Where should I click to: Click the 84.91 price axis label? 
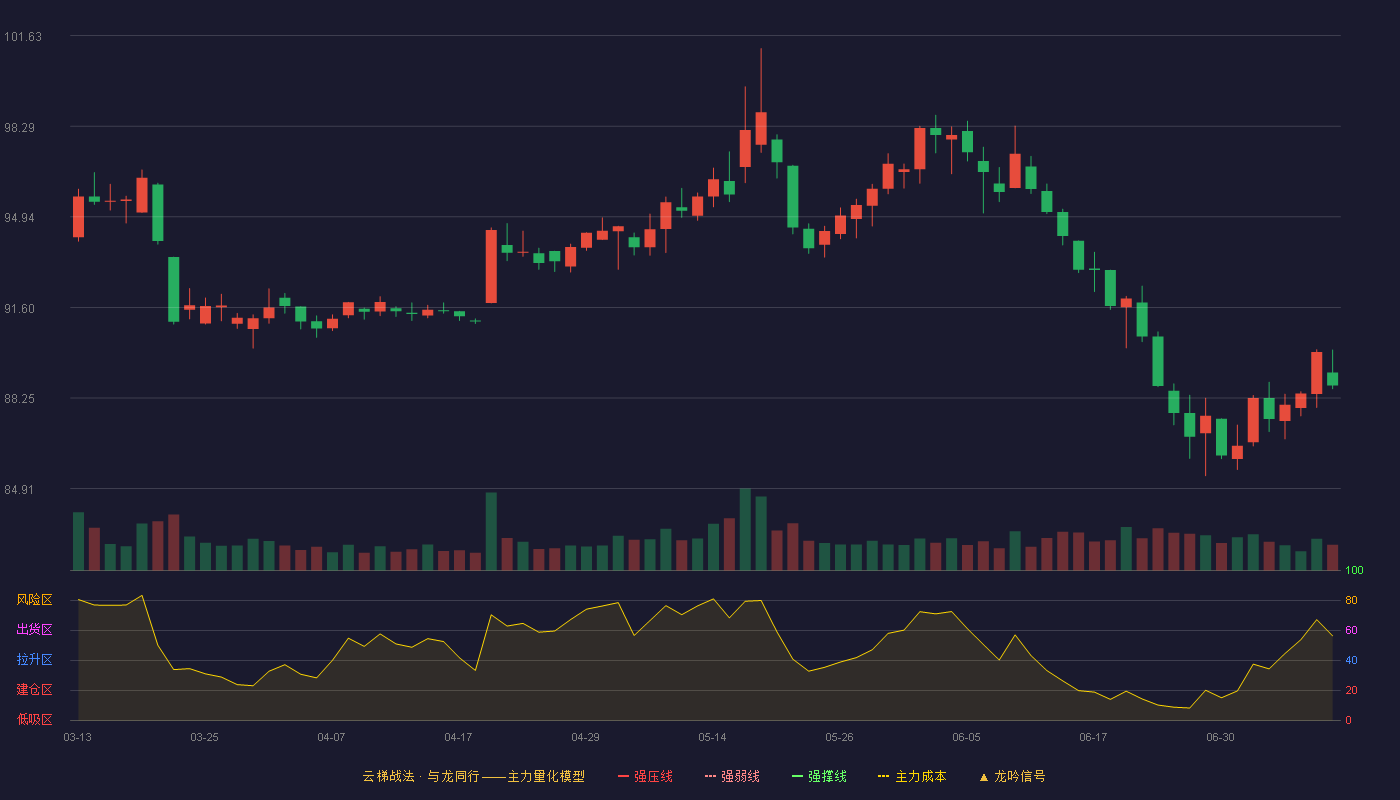coord(20,490)
